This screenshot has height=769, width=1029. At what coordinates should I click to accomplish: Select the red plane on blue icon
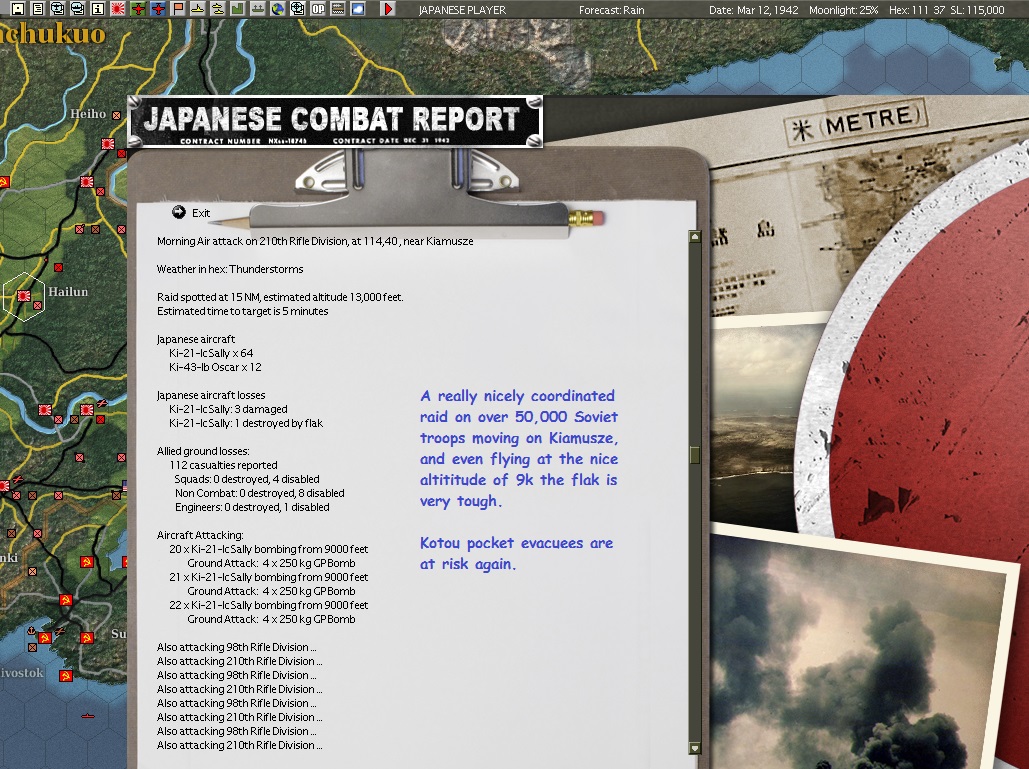point(158,9)
